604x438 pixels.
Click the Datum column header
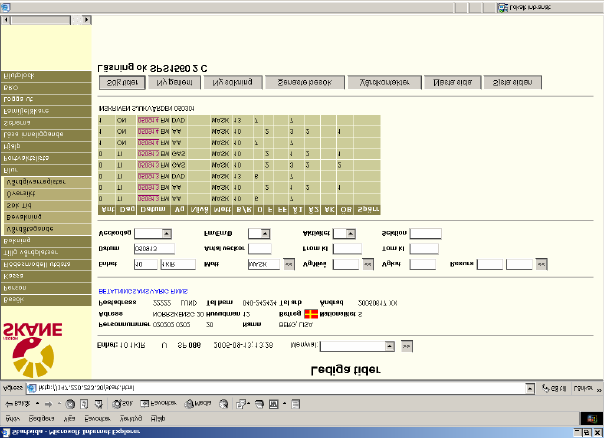pos(153,210)
